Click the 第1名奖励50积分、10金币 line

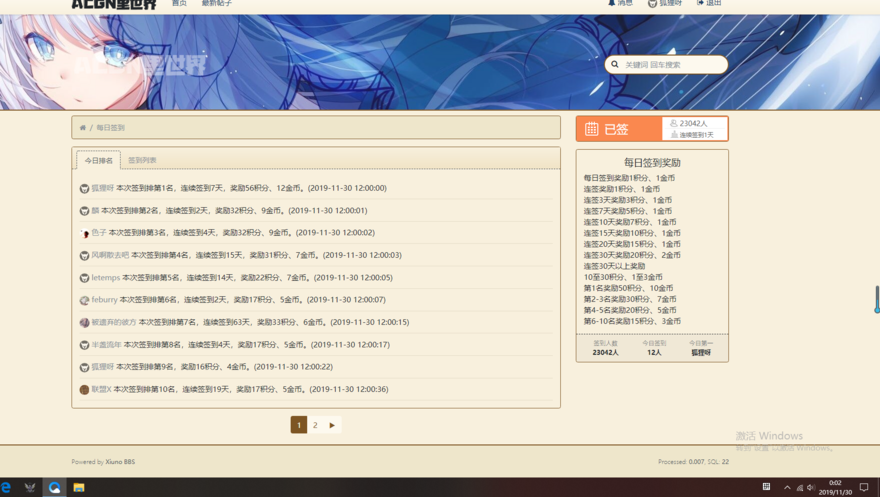(x=629, y=288)
